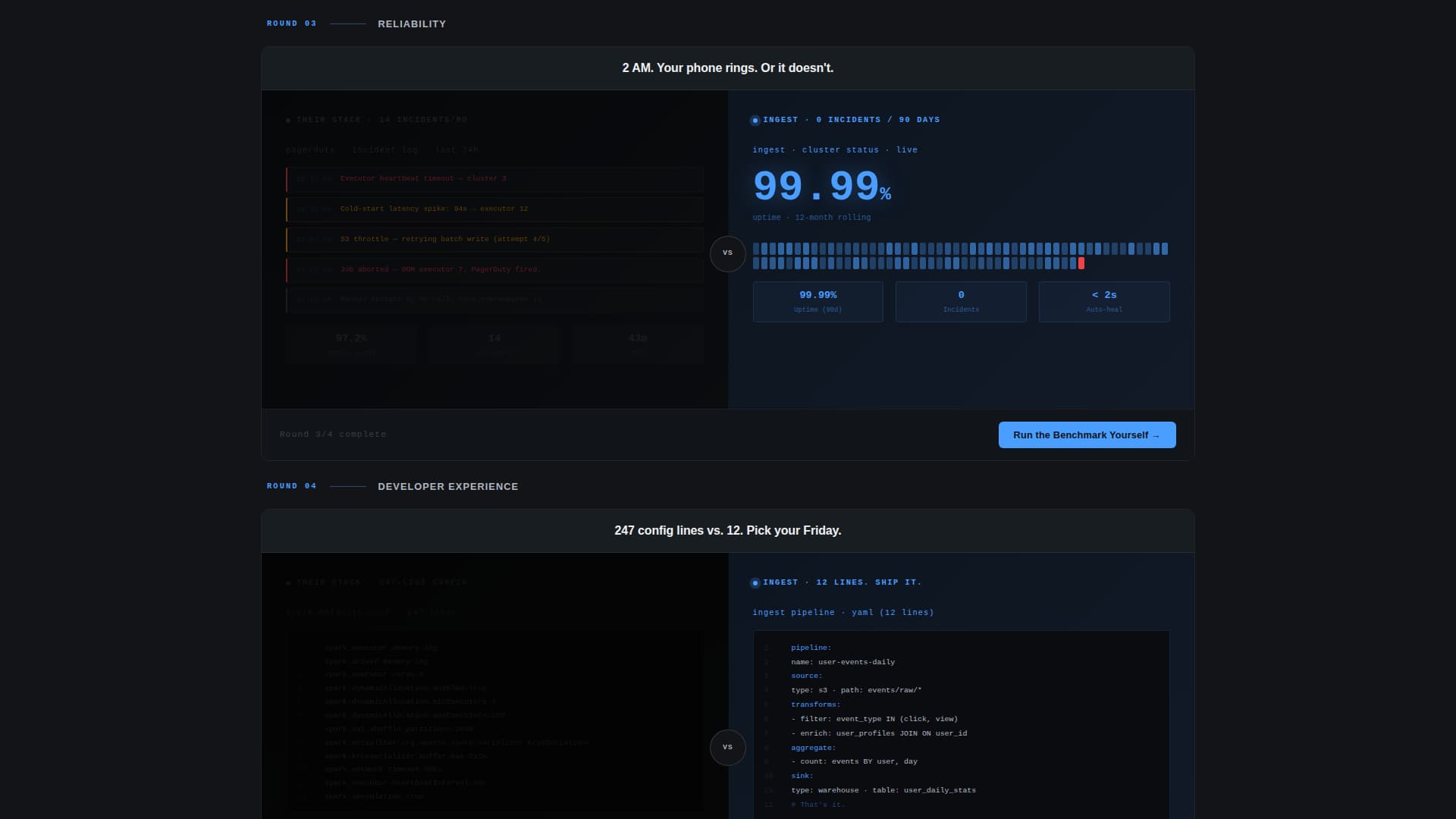Click the VS badge in the Developer Experience round
This screenshot has width=1456, height=819.
[727, 747]
